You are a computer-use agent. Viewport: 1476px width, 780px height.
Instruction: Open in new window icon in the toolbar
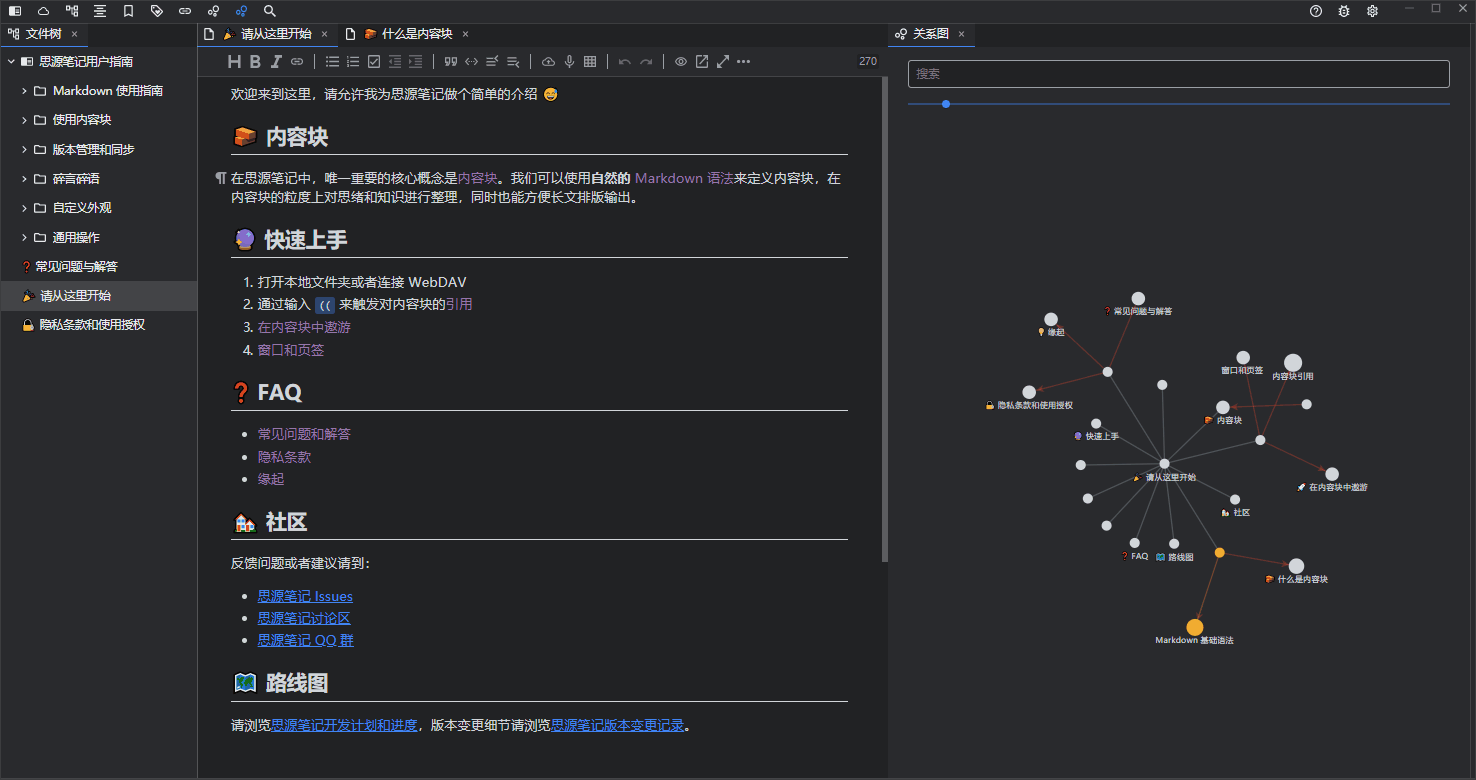(x=702, y=62)
